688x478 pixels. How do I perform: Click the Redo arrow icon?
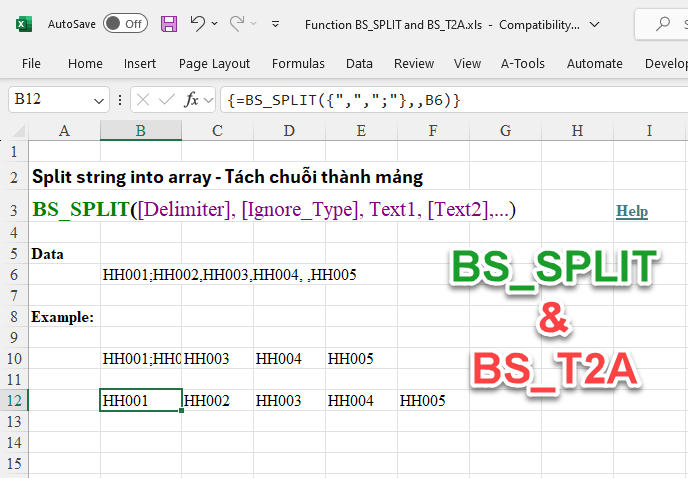pyautogui.click(x=237, y=23)
